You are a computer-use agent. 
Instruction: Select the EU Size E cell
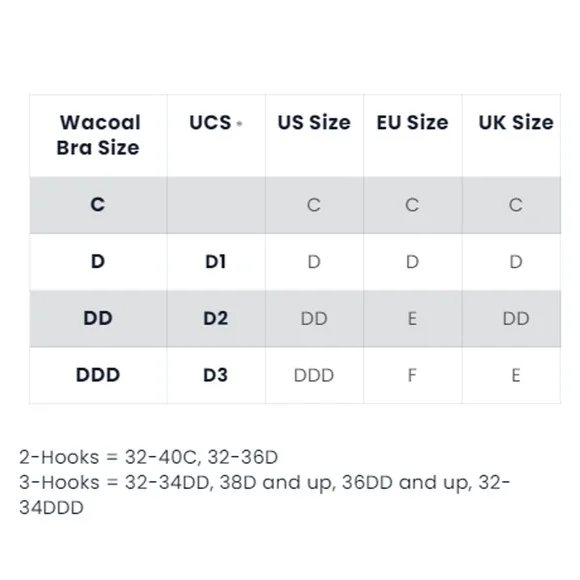(412, 318)
